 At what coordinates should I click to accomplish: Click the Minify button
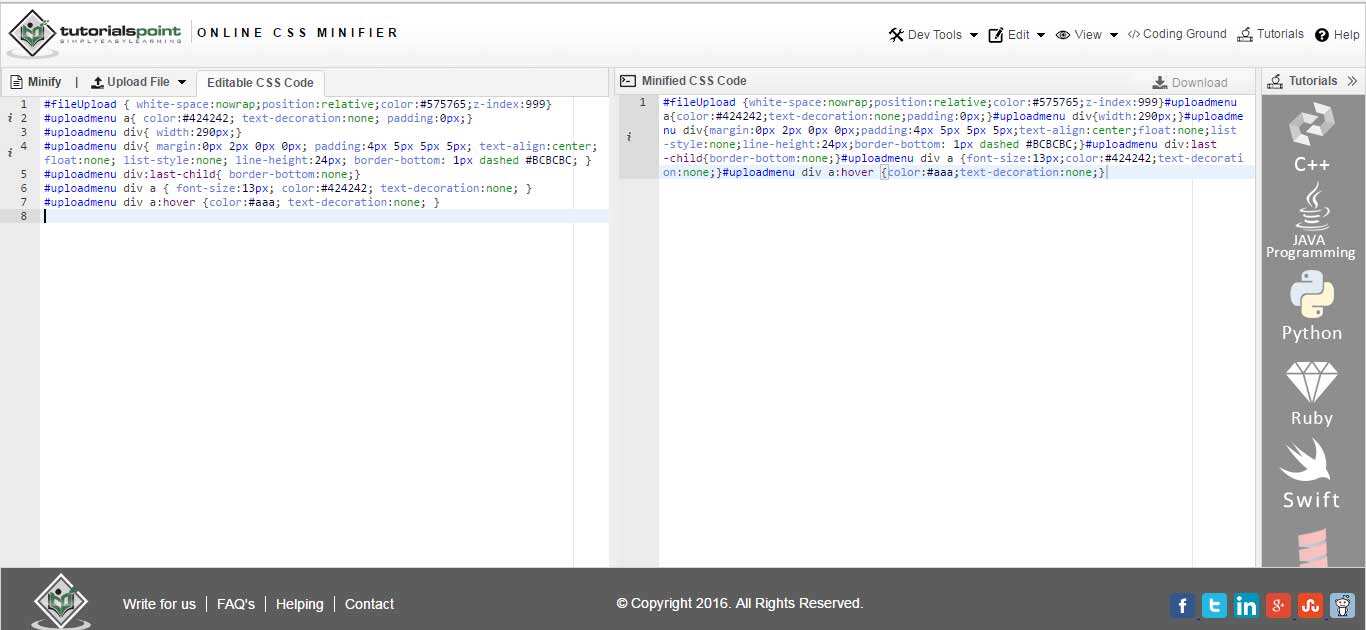(36, 82)
